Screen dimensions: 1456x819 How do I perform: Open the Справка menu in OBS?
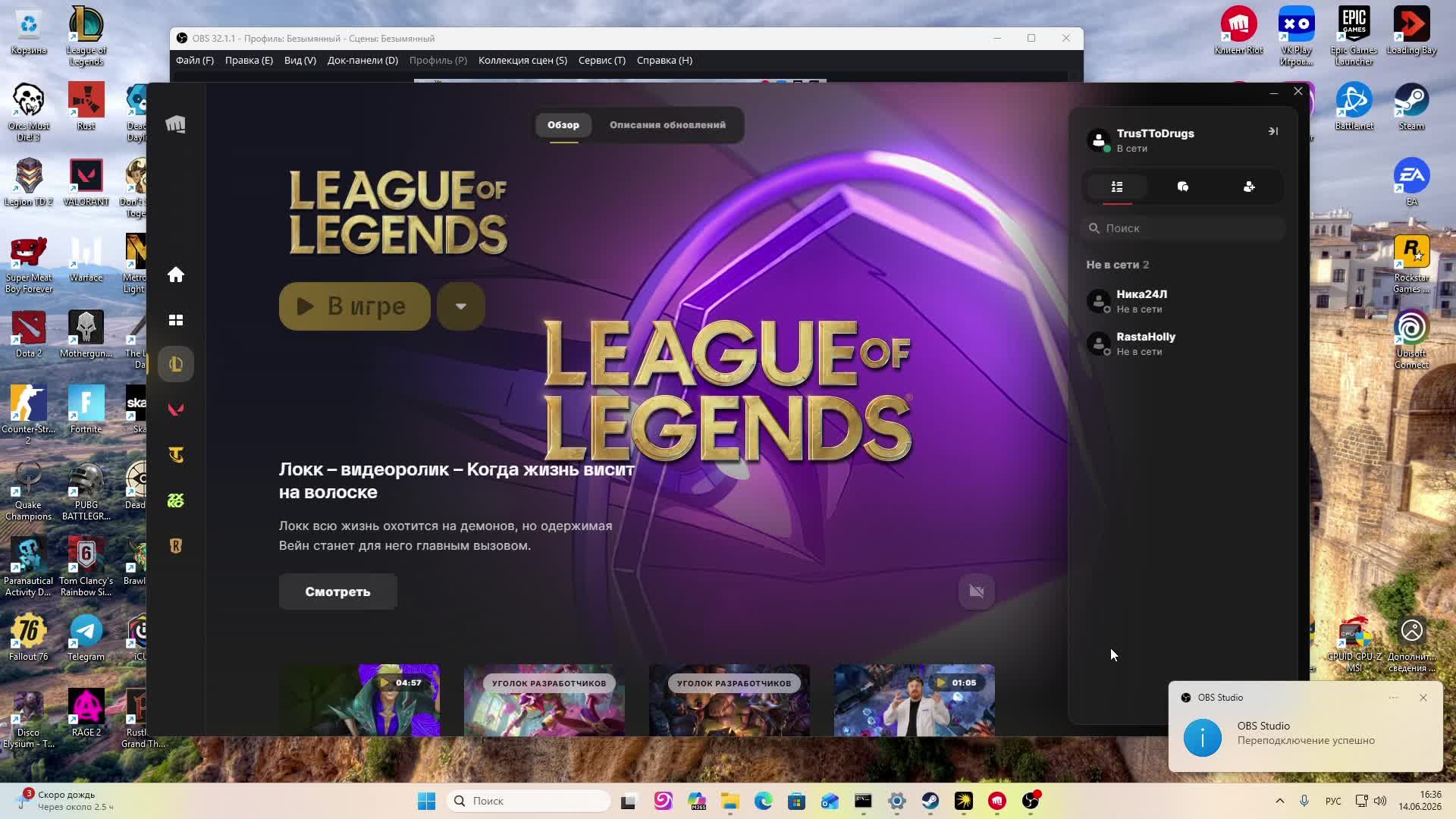point(664,61)
